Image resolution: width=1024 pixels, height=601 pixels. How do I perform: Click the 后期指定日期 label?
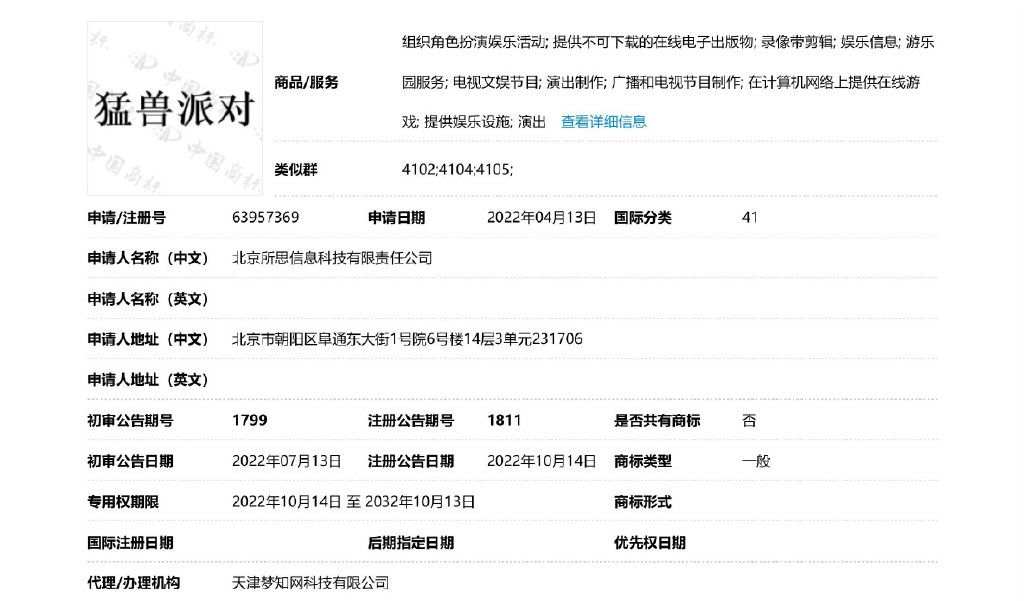pyautogui.click(x=411, y=543)
